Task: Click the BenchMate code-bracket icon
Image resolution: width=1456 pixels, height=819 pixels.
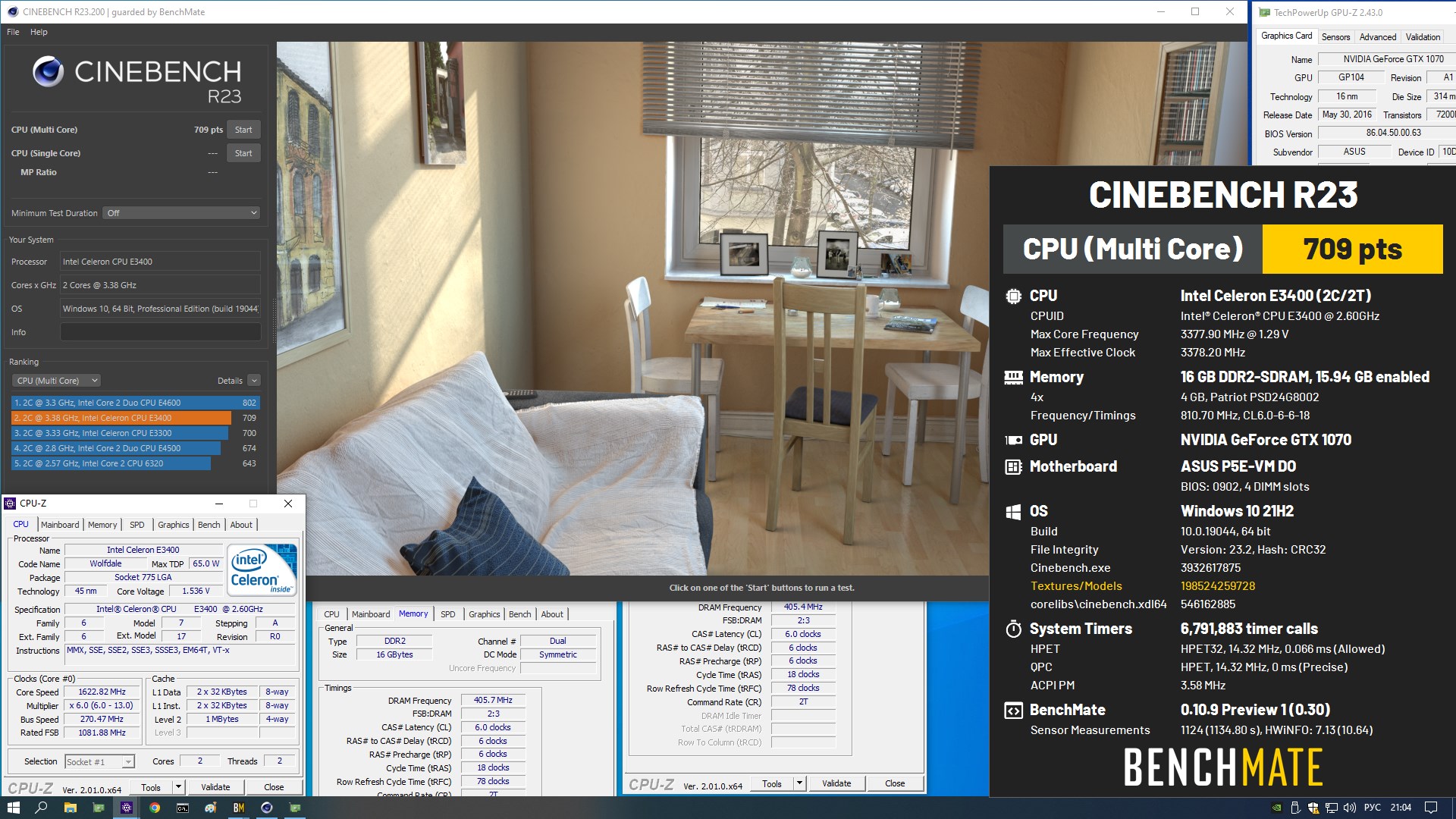Action: click(x=1013, y=711)
